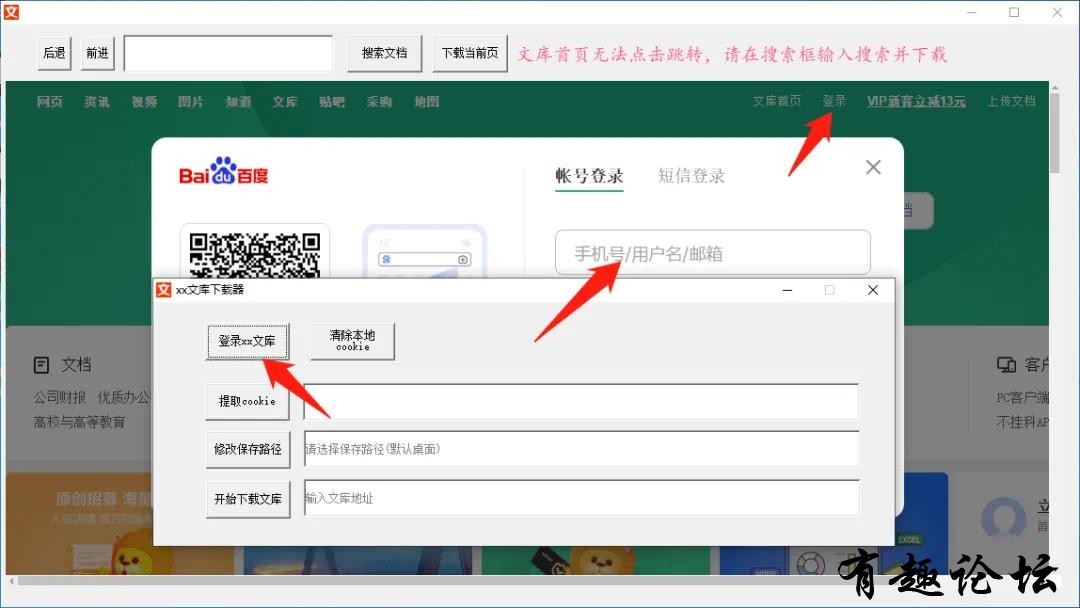Open the 贴吧 navigation item

coord(332,102)
